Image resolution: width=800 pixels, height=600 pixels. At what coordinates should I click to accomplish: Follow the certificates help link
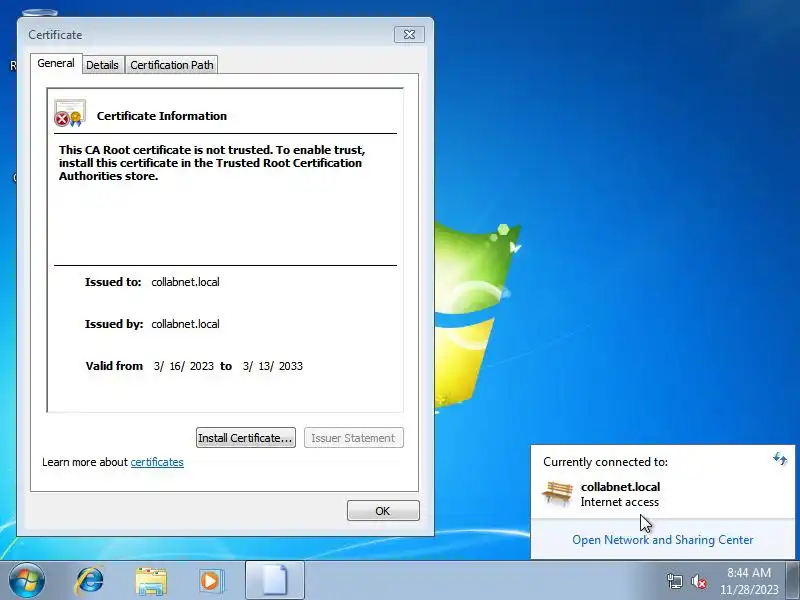(x=157, y=462)
